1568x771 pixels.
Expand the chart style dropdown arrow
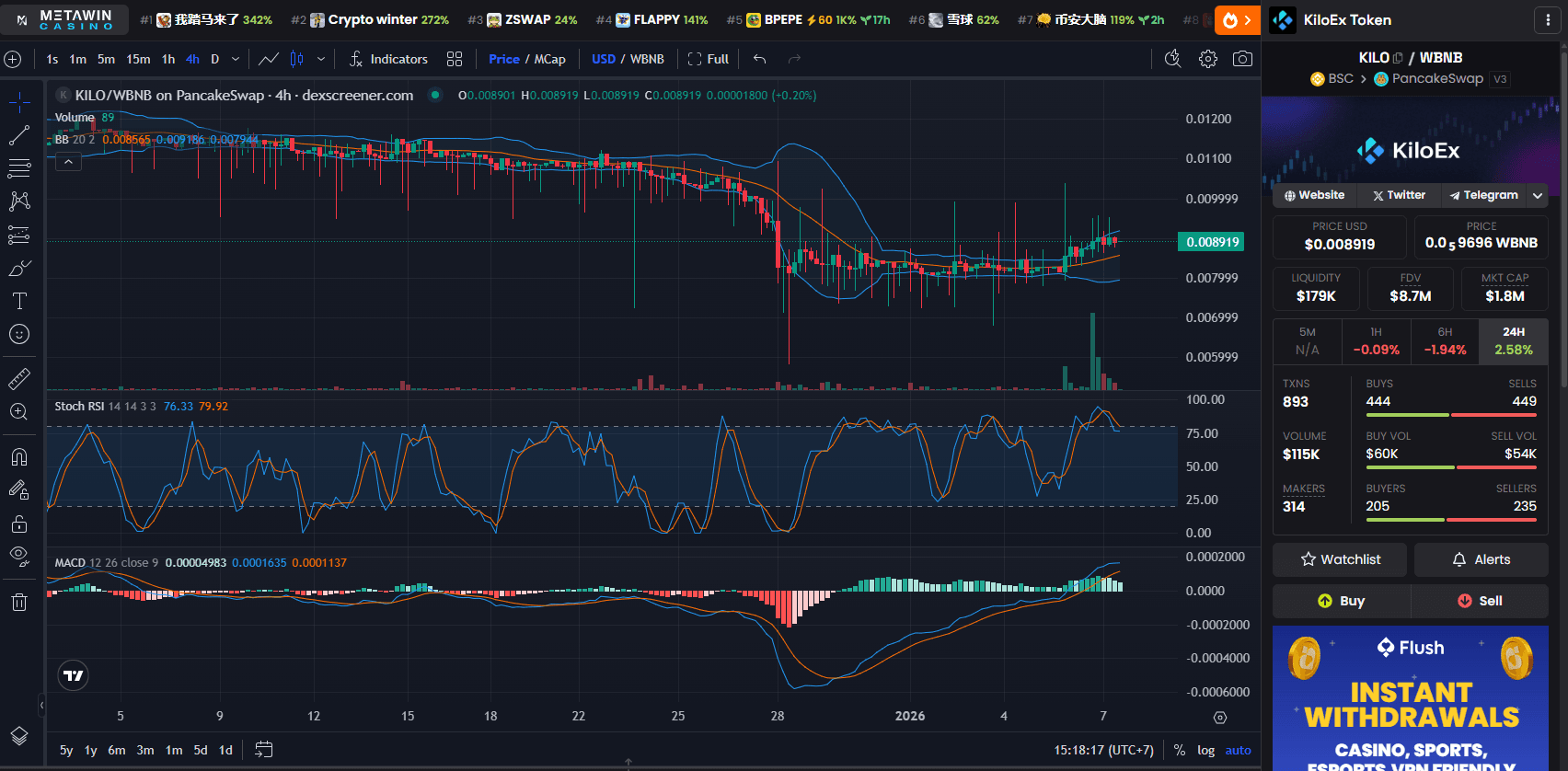pyautogui.click(x=321, y=59)
